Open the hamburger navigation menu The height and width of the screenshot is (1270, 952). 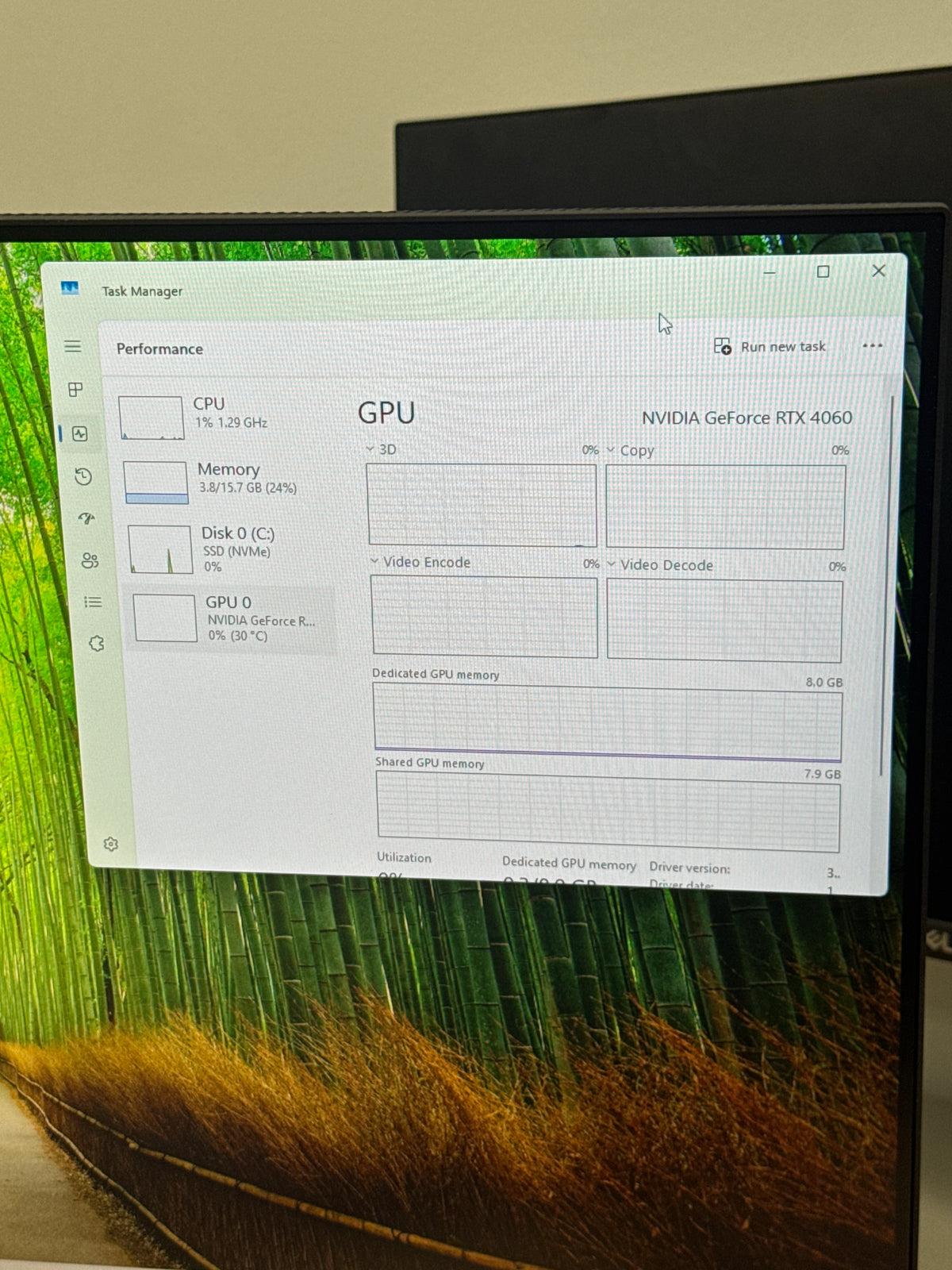(x=72, y=347)
